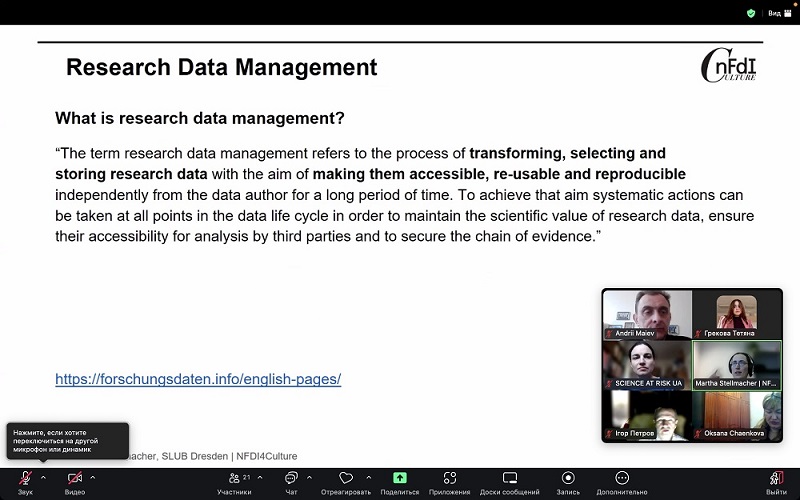
Task: Open the participants panel (Участники)
Action: click(x=234, y=479)
